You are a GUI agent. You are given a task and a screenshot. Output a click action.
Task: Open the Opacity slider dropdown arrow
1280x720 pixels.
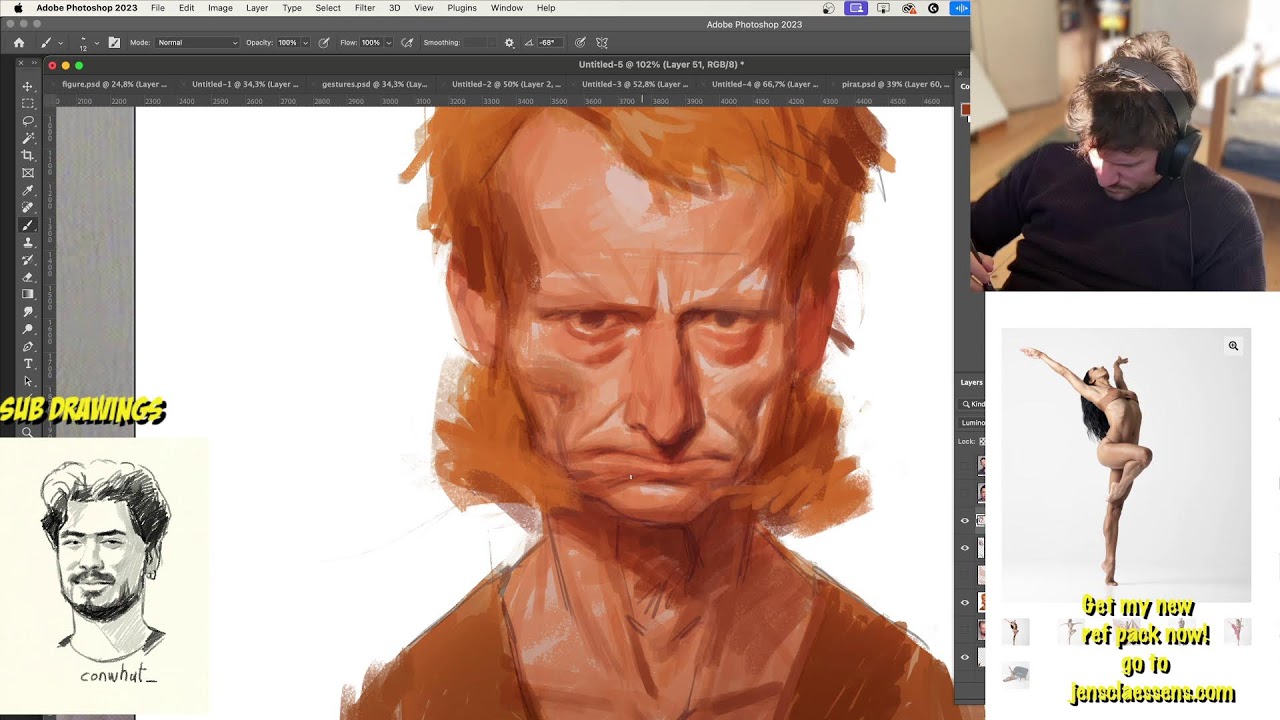click(306, 43)
